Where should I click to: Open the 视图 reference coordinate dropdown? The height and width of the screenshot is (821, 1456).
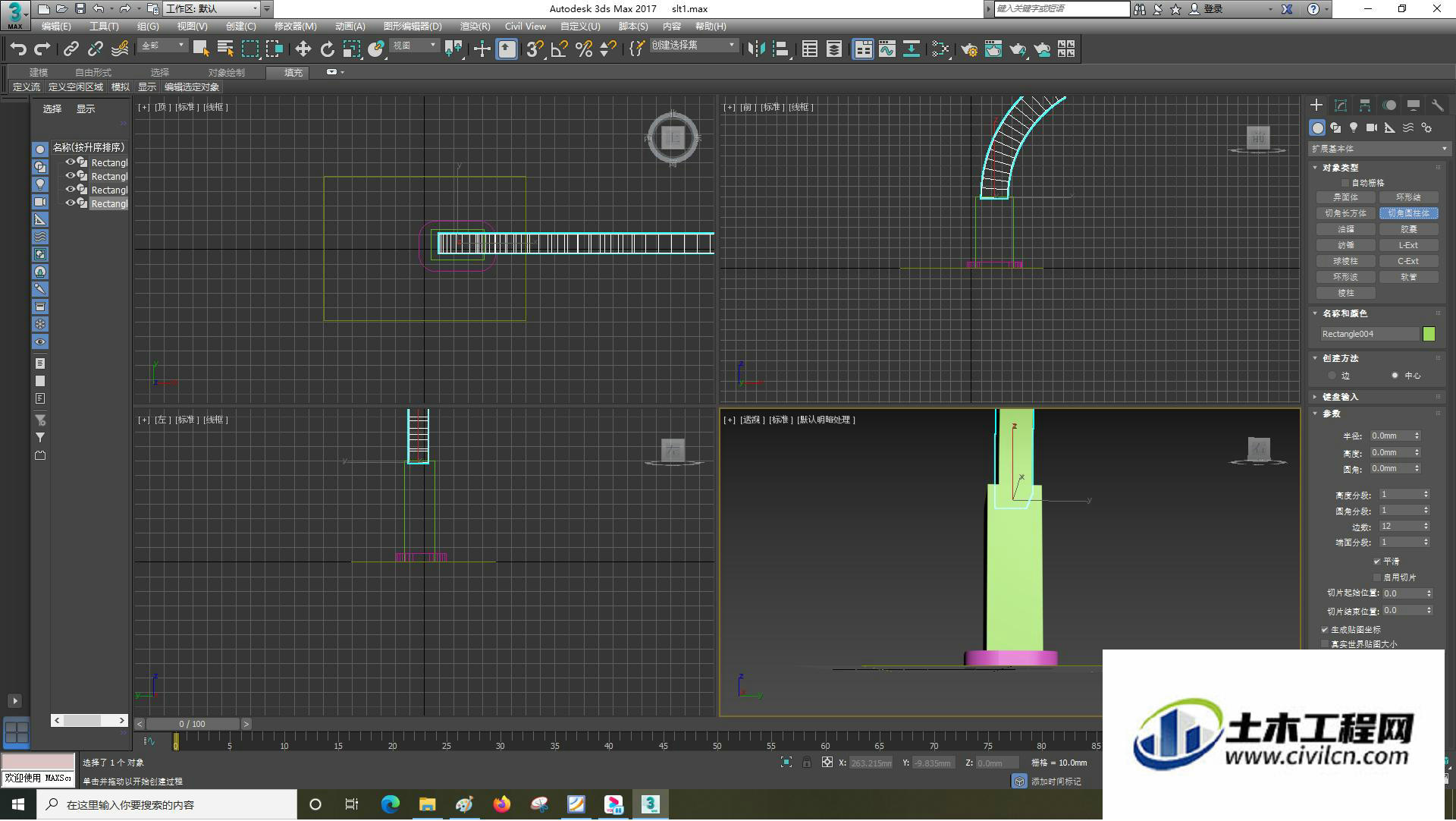414,46
